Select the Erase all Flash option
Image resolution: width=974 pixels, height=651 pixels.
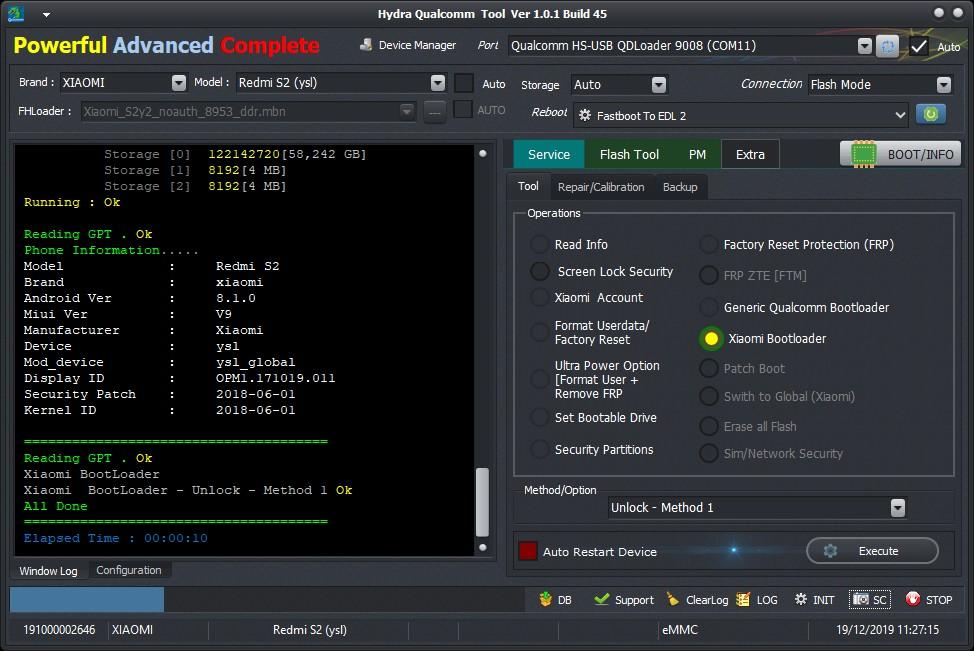coord(709,426)
